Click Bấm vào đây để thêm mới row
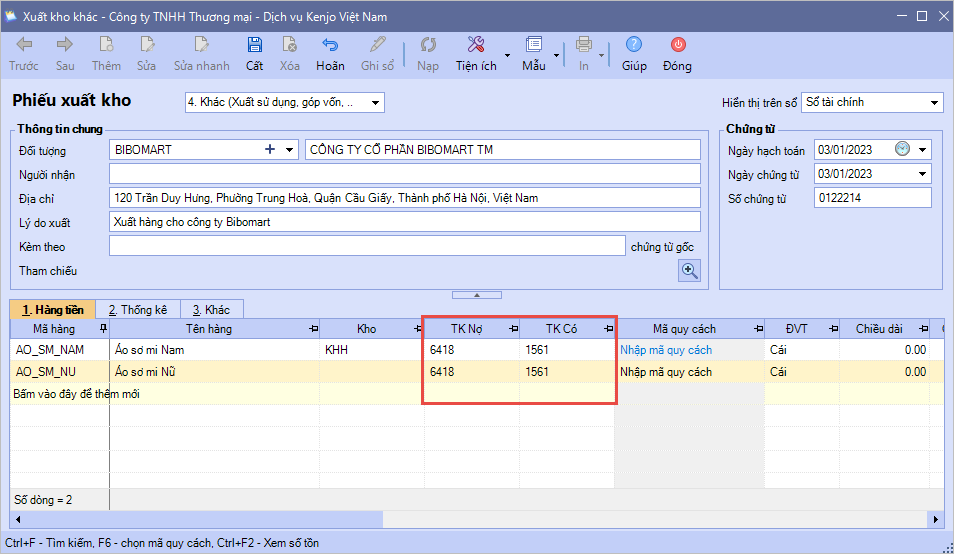 (76, 393)
